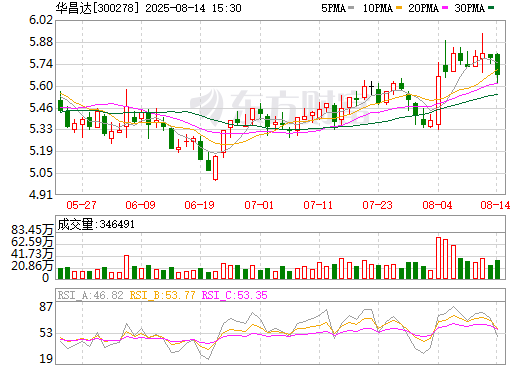The height and width of the screenshot is (365, 520).
Task: Click the RSI_C:53.35 indicator label
Action: [x=235, y=295]
